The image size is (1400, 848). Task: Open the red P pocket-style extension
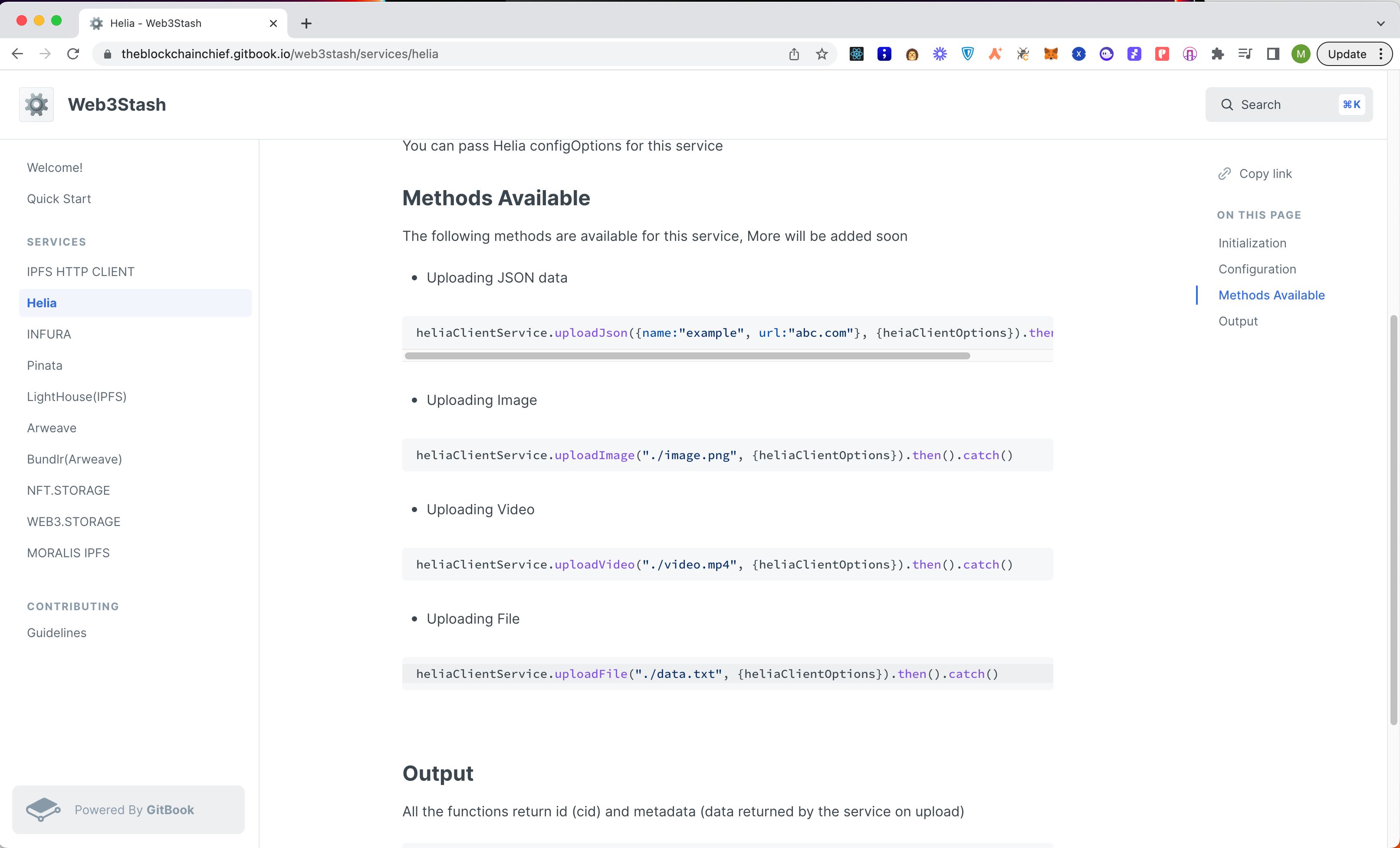point(1162,54)
